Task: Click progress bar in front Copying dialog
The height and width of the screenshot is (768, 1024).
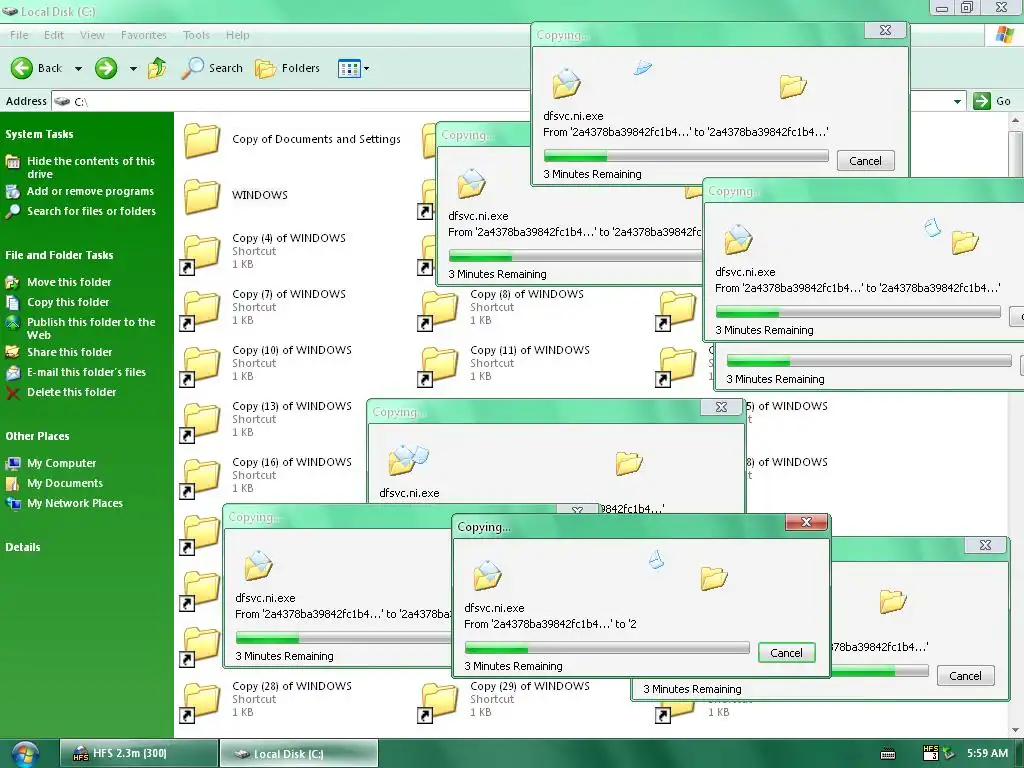Action: pos(607,648)
